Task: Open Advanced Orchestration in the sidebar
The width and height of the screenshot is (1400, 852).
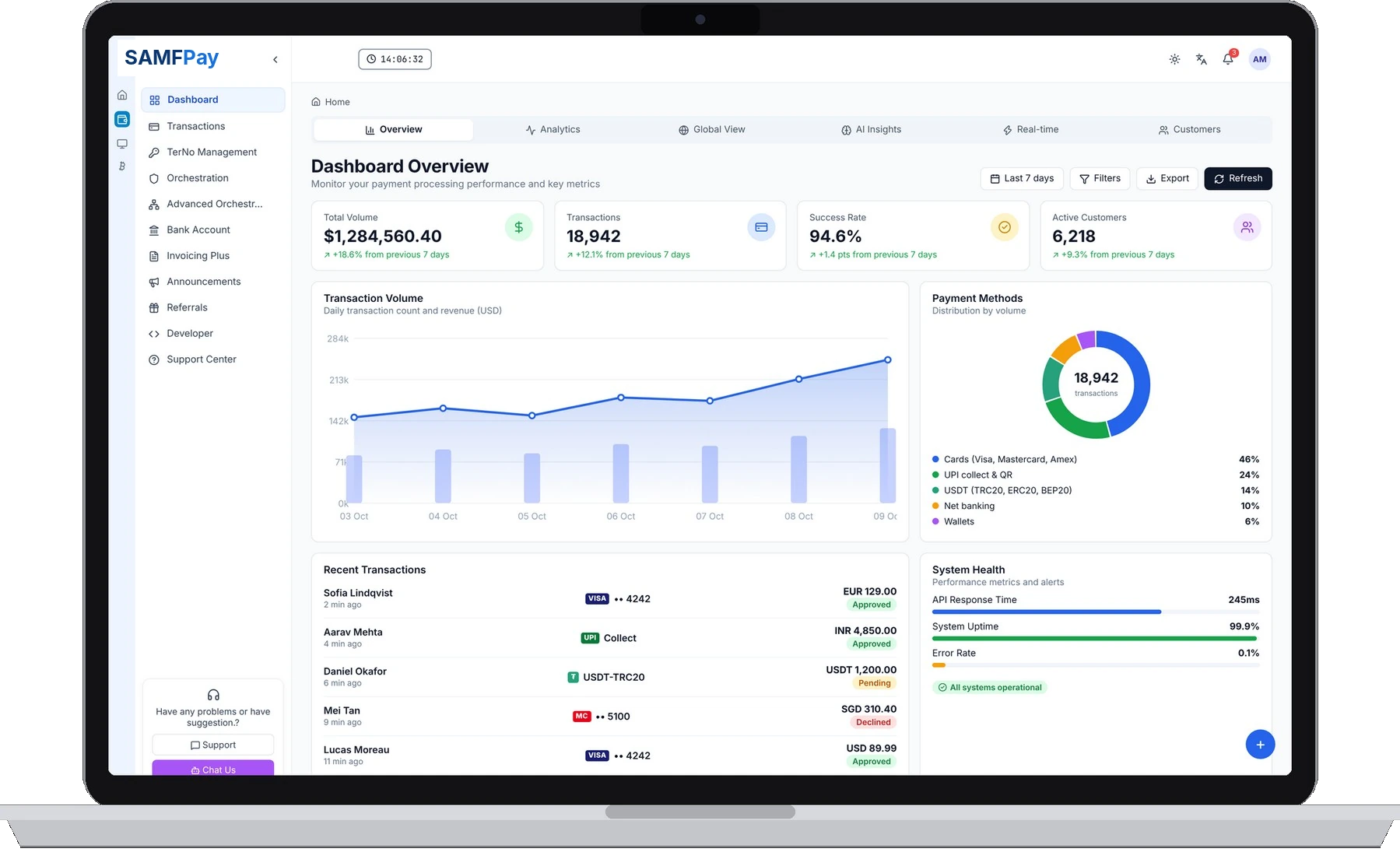Action: tap(213, 204)
